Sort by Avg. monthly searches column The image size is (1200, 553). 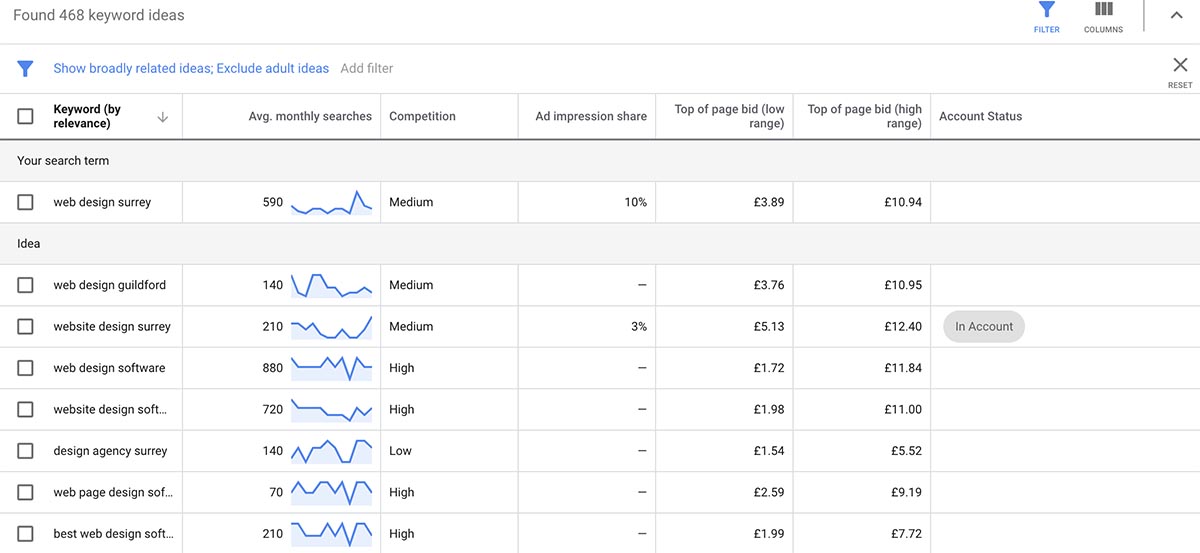(x=310, y=116)
